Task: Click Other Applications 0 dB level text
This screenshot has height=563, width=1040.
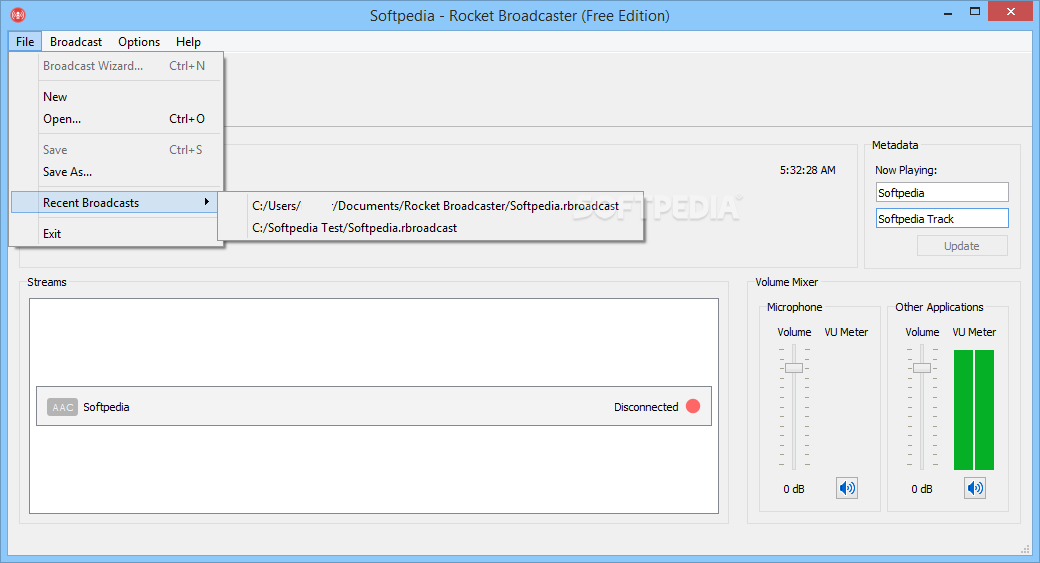Action: pyautogui.click(x=921, y=489)
